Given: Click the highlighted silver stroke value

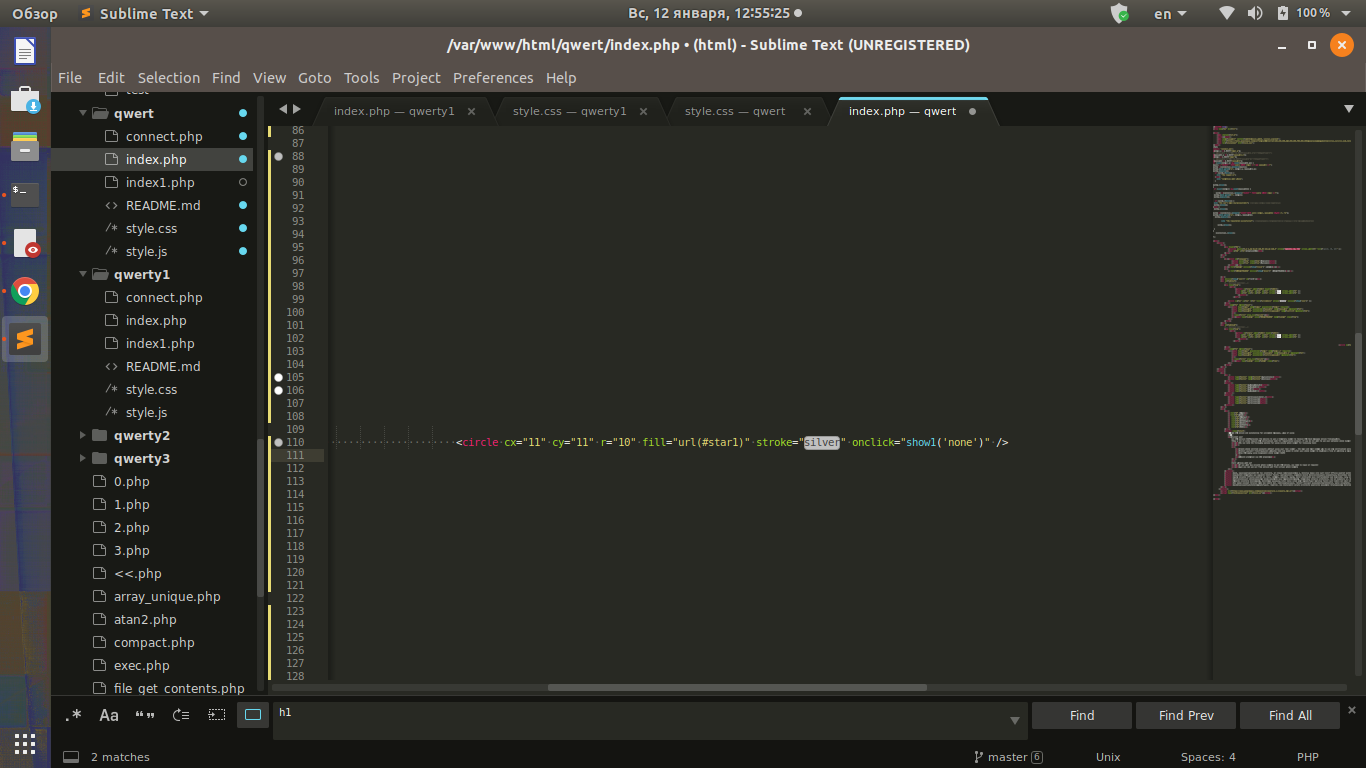Looking at the screenshot, I should pyautogui.click(x=823, y=442).
